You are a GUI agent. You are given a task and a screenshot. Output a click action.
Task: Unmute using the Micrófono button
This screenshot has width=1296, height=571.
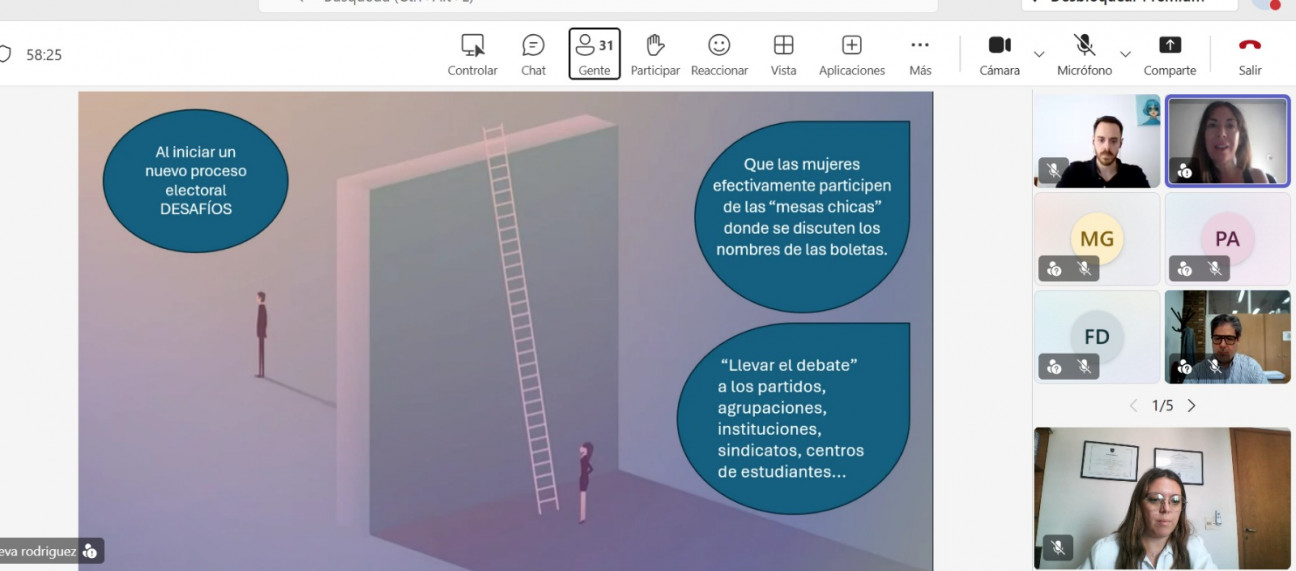(x=1084, y=54)
